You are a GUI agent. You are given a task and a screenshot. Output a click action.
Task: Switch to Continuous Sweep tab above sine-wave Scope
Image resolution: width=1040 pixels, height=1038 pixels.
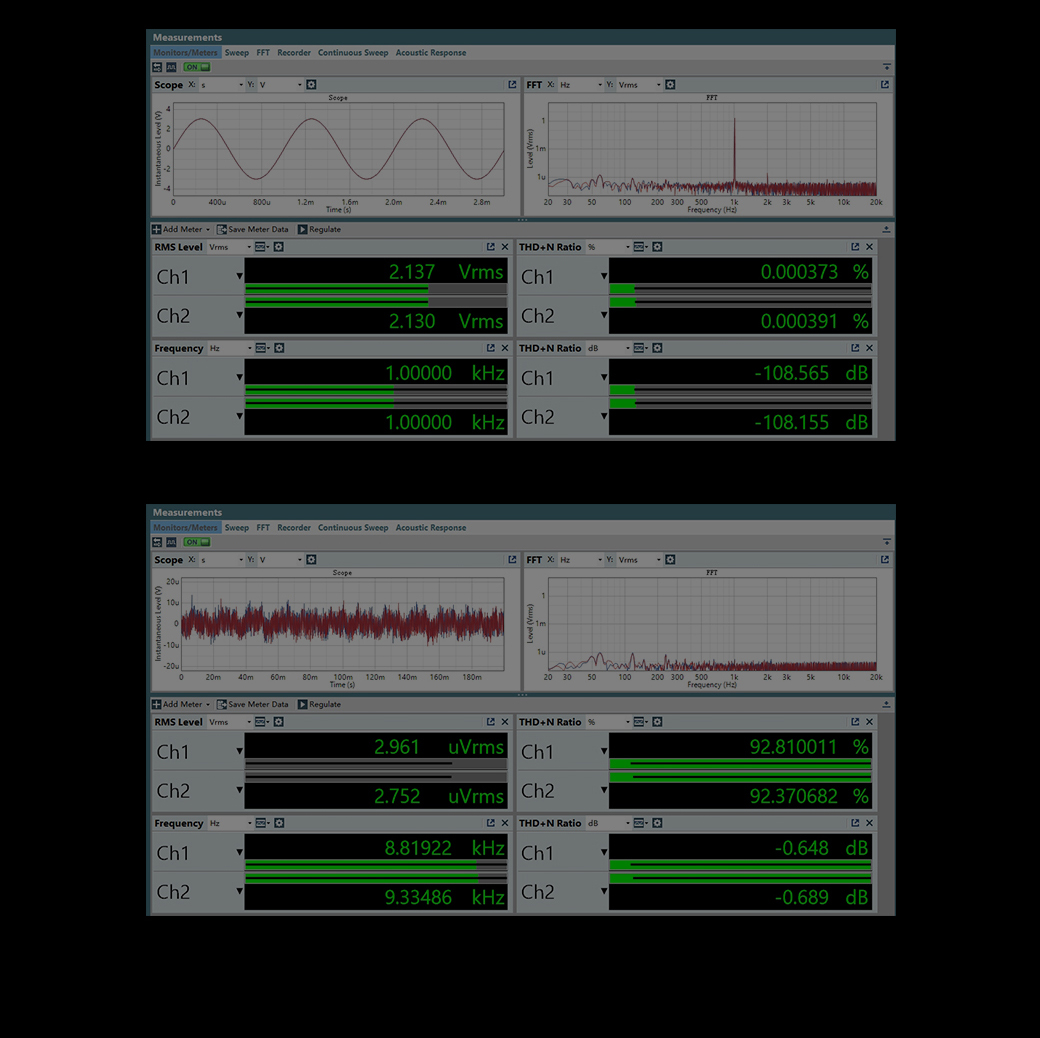(x=352, y=53)
